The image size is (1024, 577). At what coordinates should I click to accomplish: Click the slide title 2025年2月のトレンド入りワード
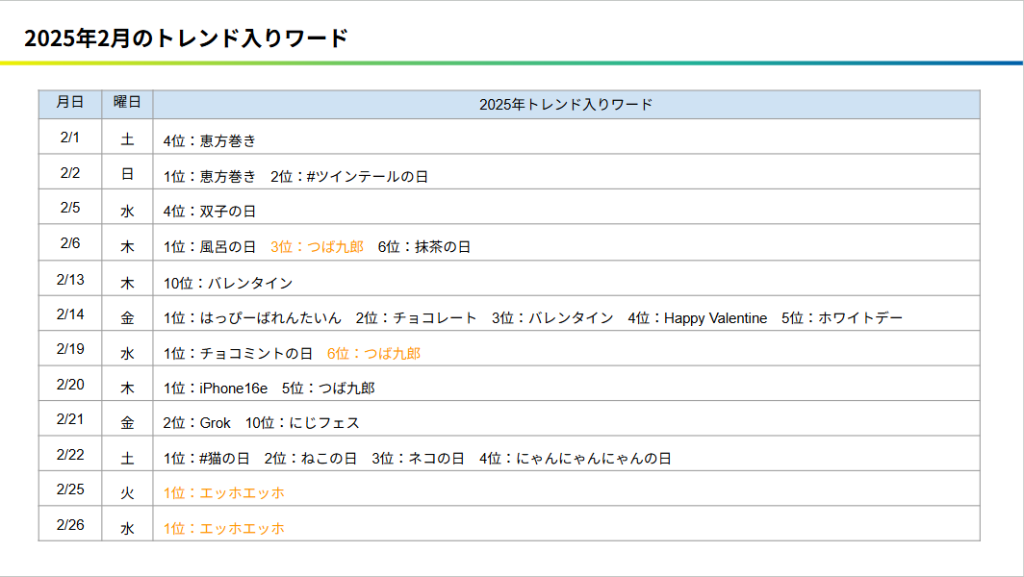coord(186,38)
